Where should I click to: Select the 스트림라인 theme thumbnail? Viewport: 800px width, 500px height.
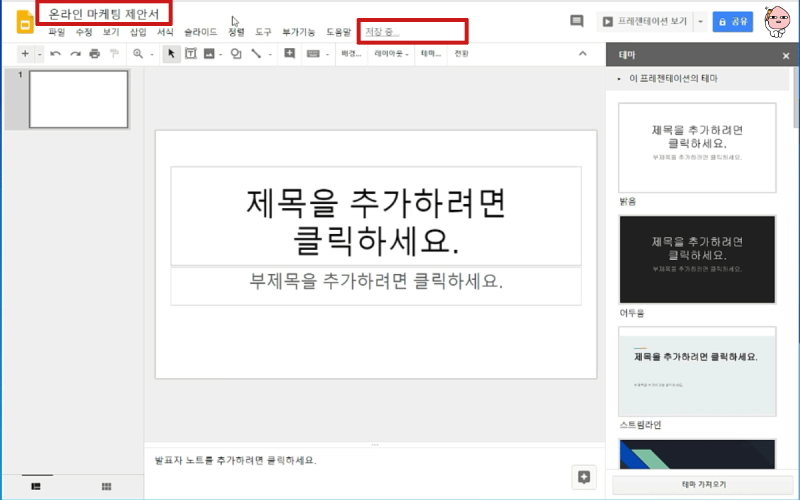(697, 371)
